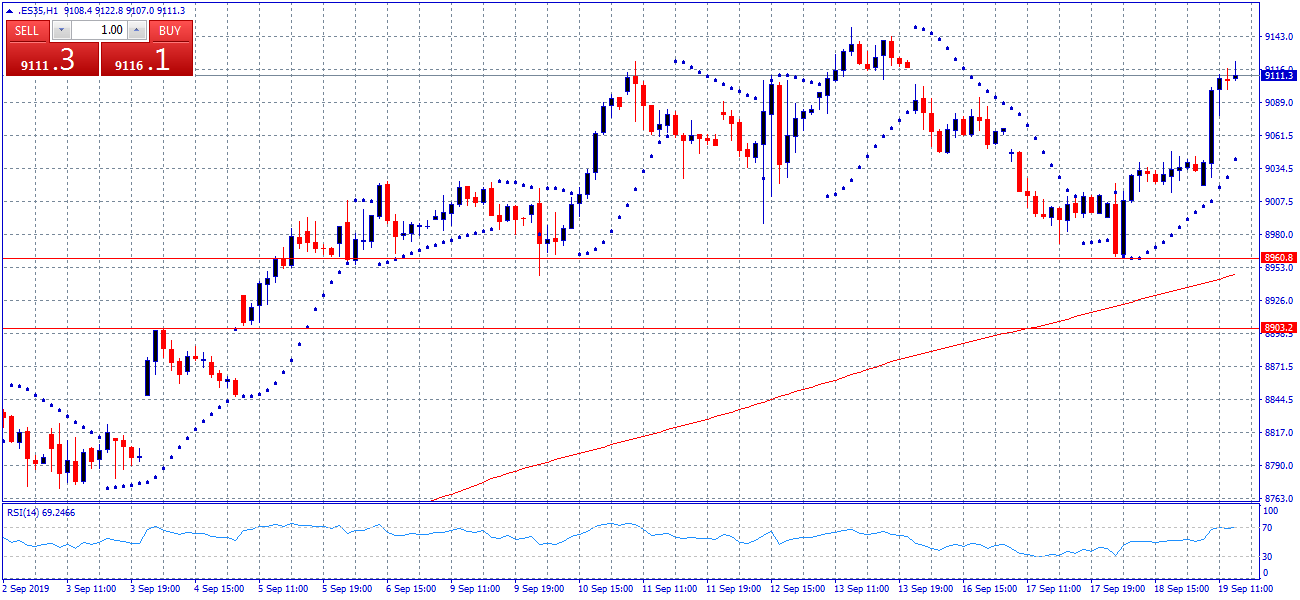Collapse the one-click trading panel triangle

(10, 11)
